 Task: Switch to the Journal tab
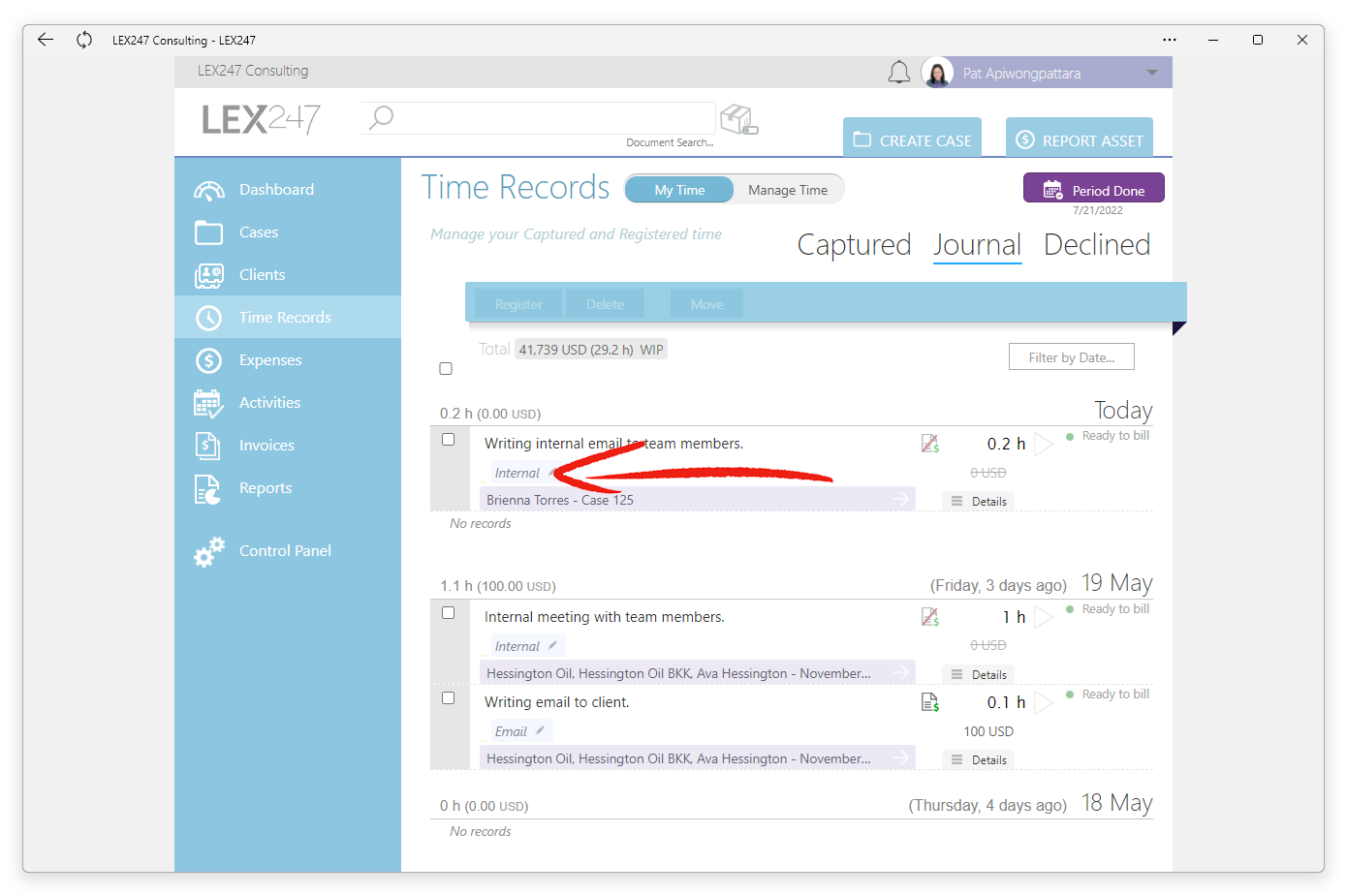coord(977,245)
